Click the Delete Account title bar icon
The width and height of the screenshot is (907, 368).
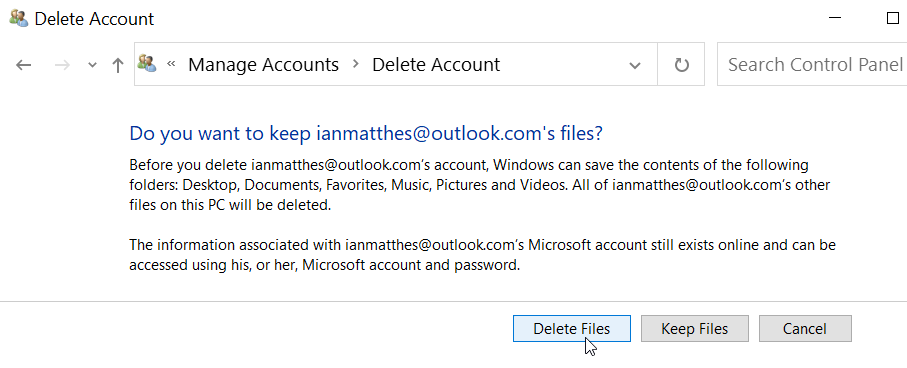pyautogui.click(x=19, y=19)
